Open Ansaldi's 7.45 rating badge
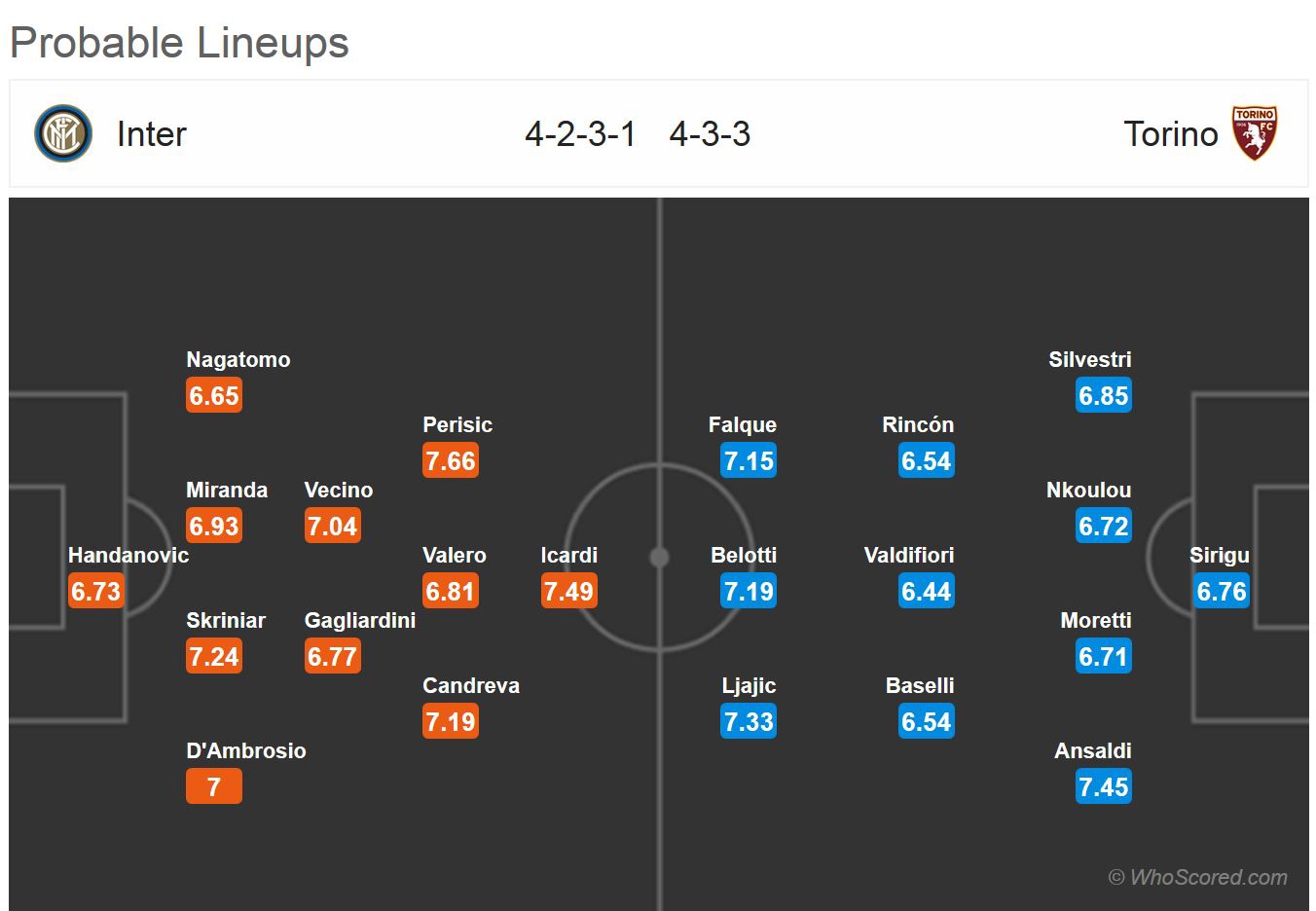The height and width of the screenshot is (911, 1316). (1104, 786)
